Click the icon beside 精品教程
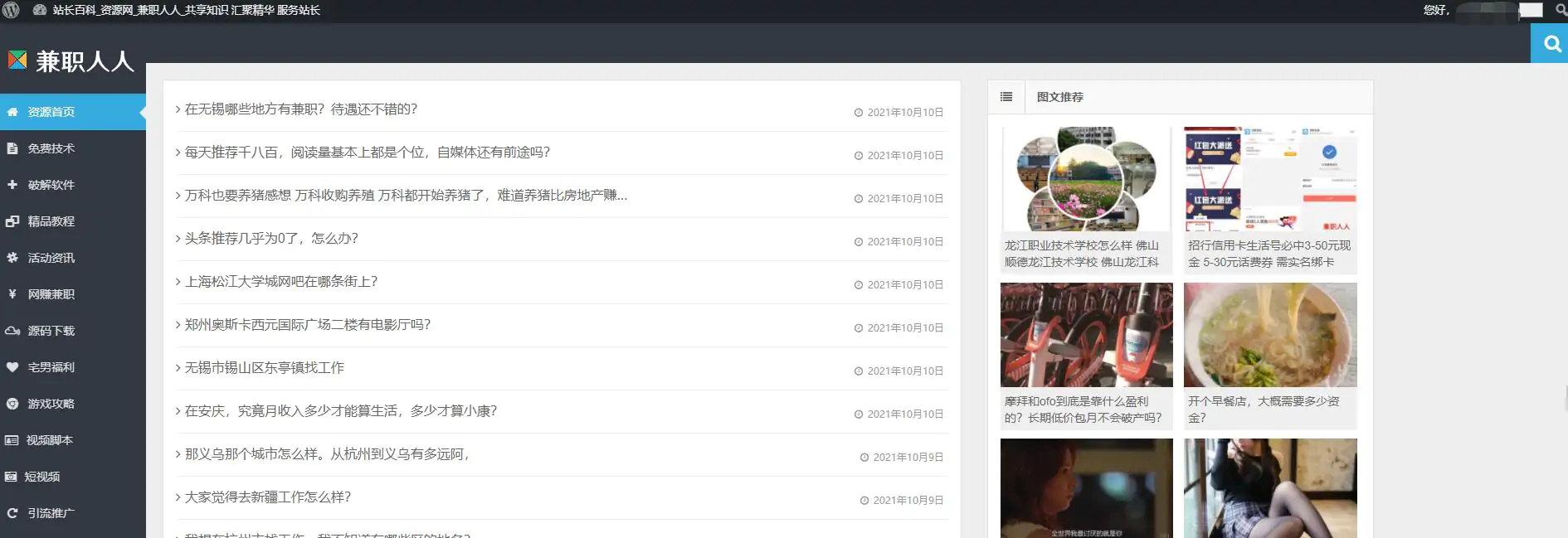 pos(12,221)
